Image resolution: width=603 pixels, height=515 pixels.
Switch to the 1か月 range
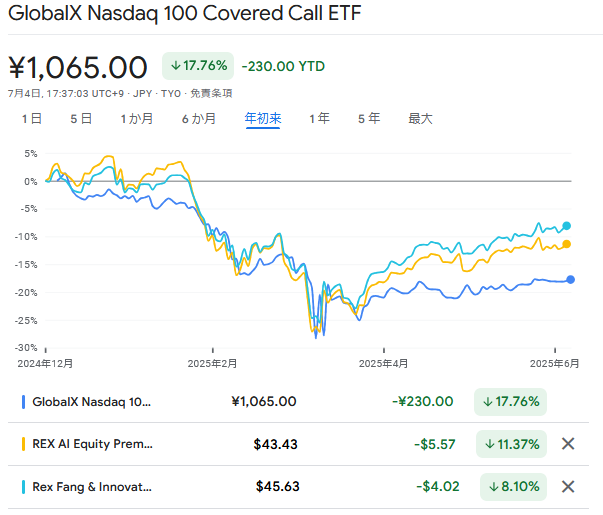137,118
